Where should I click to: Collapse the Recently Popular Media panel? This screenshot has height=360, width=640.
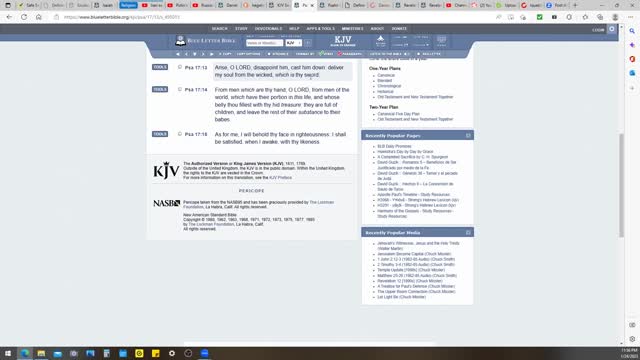point(468,233)
